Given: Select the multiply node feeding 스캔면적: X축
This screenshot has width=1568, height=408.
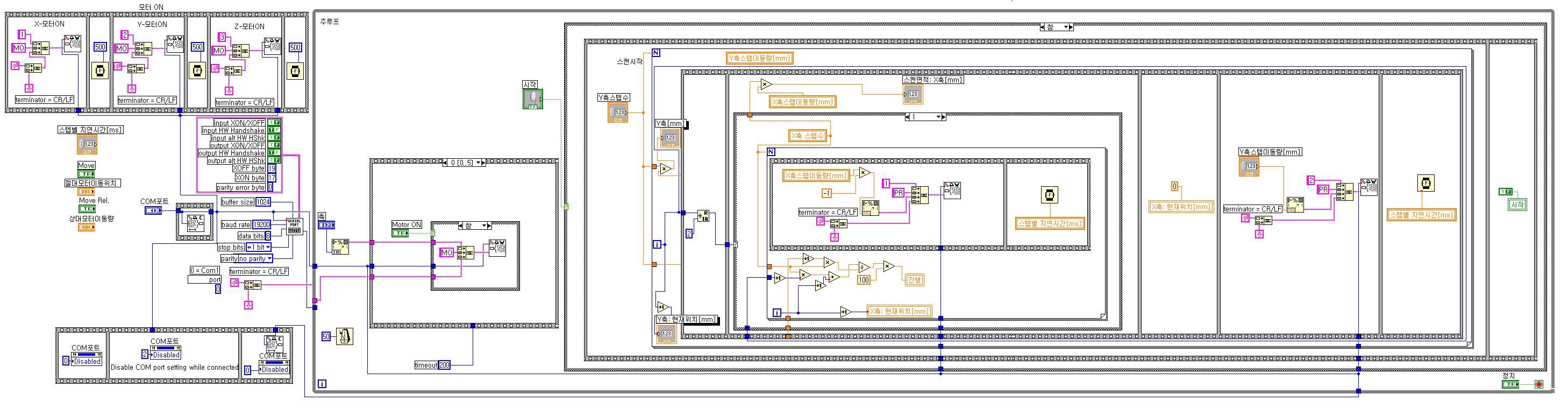Looking at the screenshot, I should click(767, 85).
